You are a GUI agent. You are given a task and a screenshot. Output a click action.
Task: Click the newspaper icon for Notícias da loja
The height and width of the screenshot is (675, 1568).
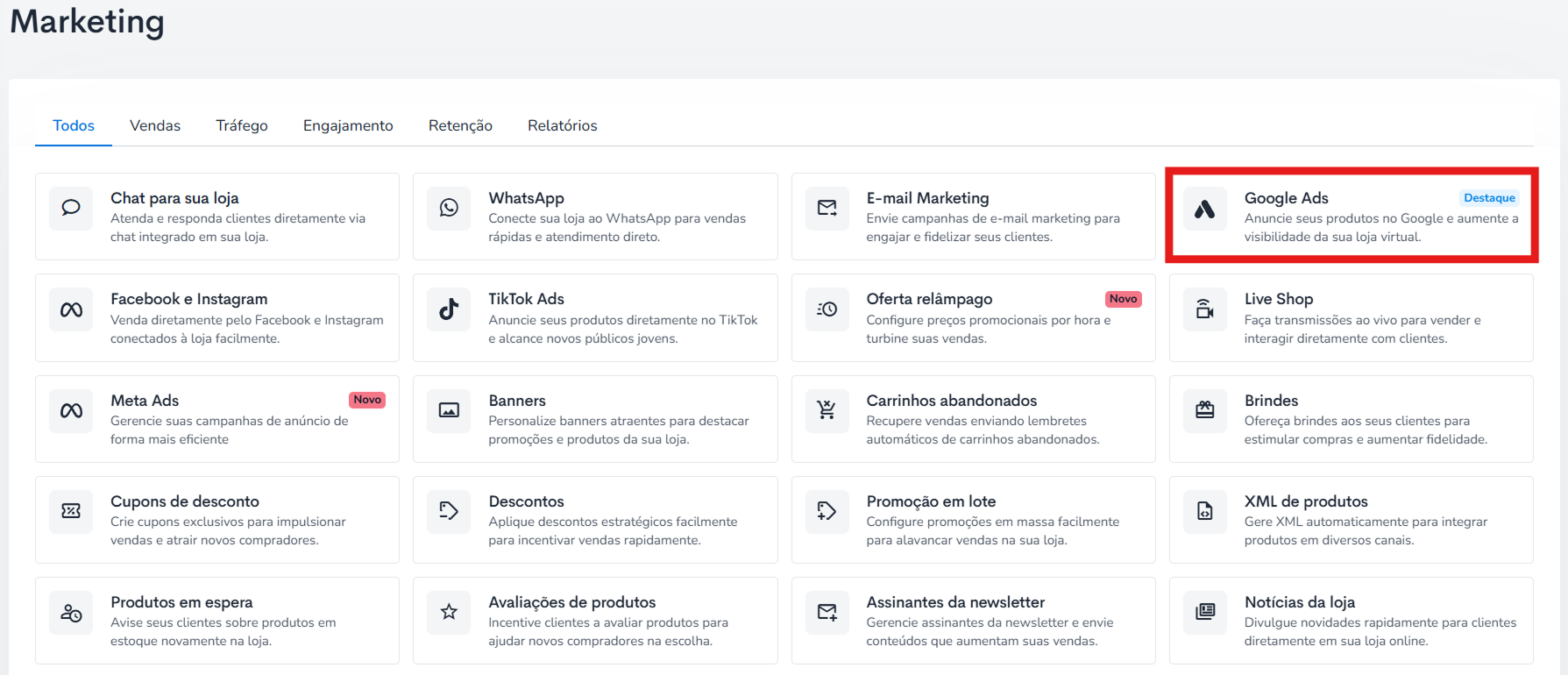coord(1205,612)
